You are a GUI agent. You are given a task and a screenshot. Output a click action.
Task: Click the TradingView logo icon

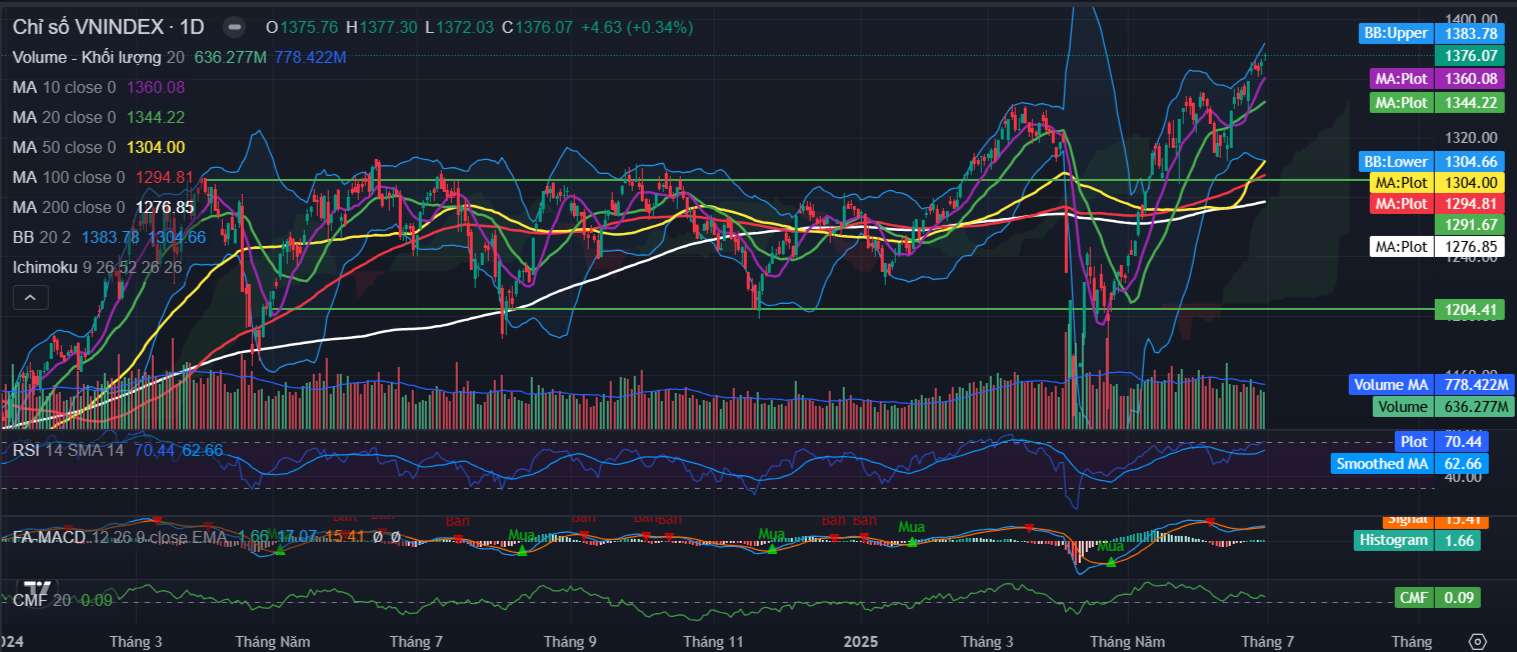click(38, 588)
